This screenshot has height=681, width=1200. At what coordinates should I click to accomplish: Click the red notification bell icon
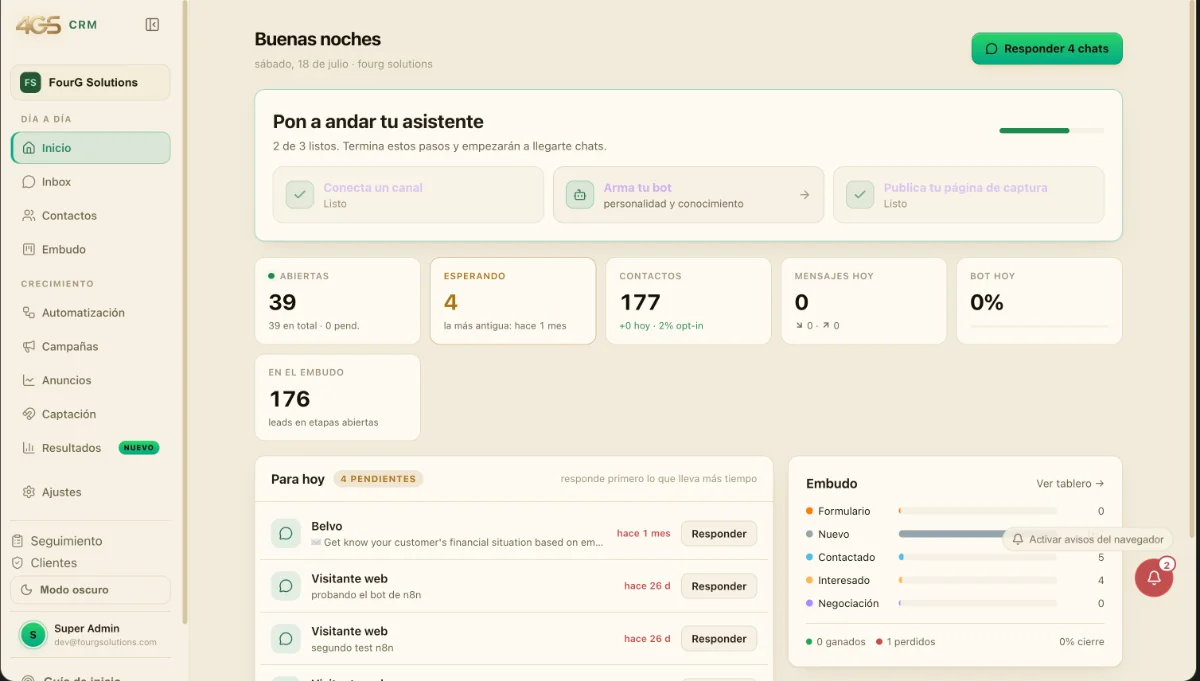pyautogui.click(x=1154, y=578)
